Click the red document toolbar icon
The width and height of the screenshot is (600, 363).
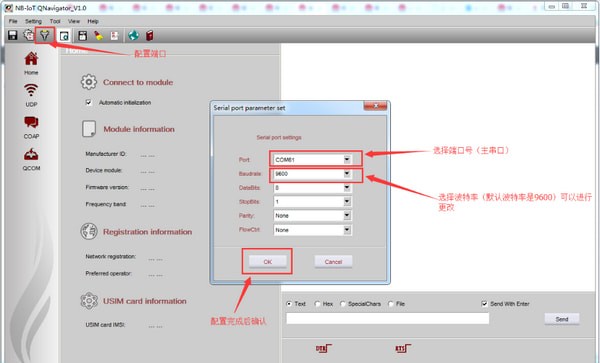point(114,36)
